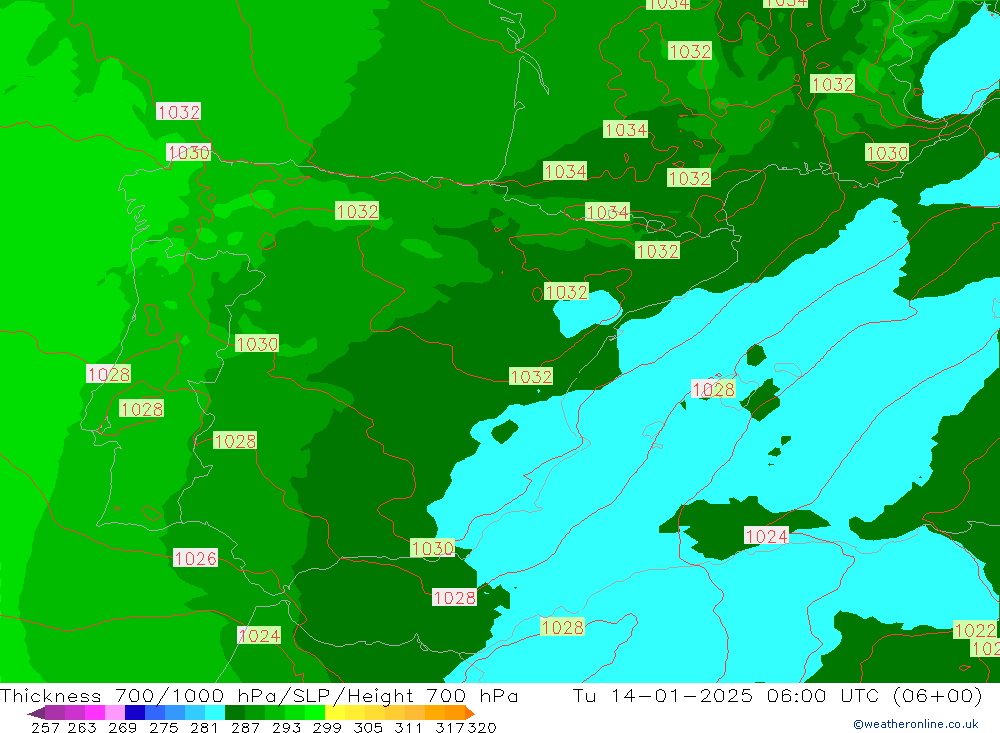Click the legend value 269
This screenshot has height=733, width=1000.
point(122,727)
